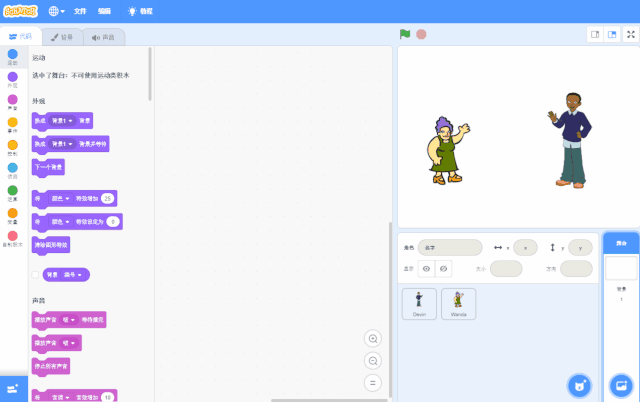
Task: Select the green 运算 operators category
Action: 13,193
